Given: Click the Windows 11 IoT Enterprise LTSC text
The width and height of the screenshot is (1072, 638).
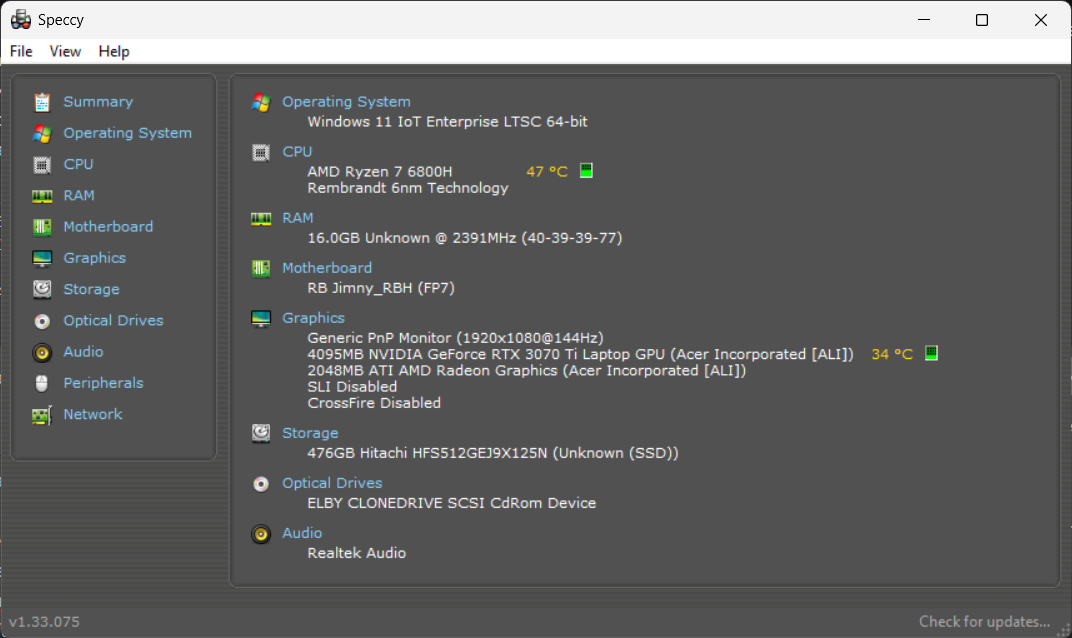Looking at the screenshot, I should 447,122.
